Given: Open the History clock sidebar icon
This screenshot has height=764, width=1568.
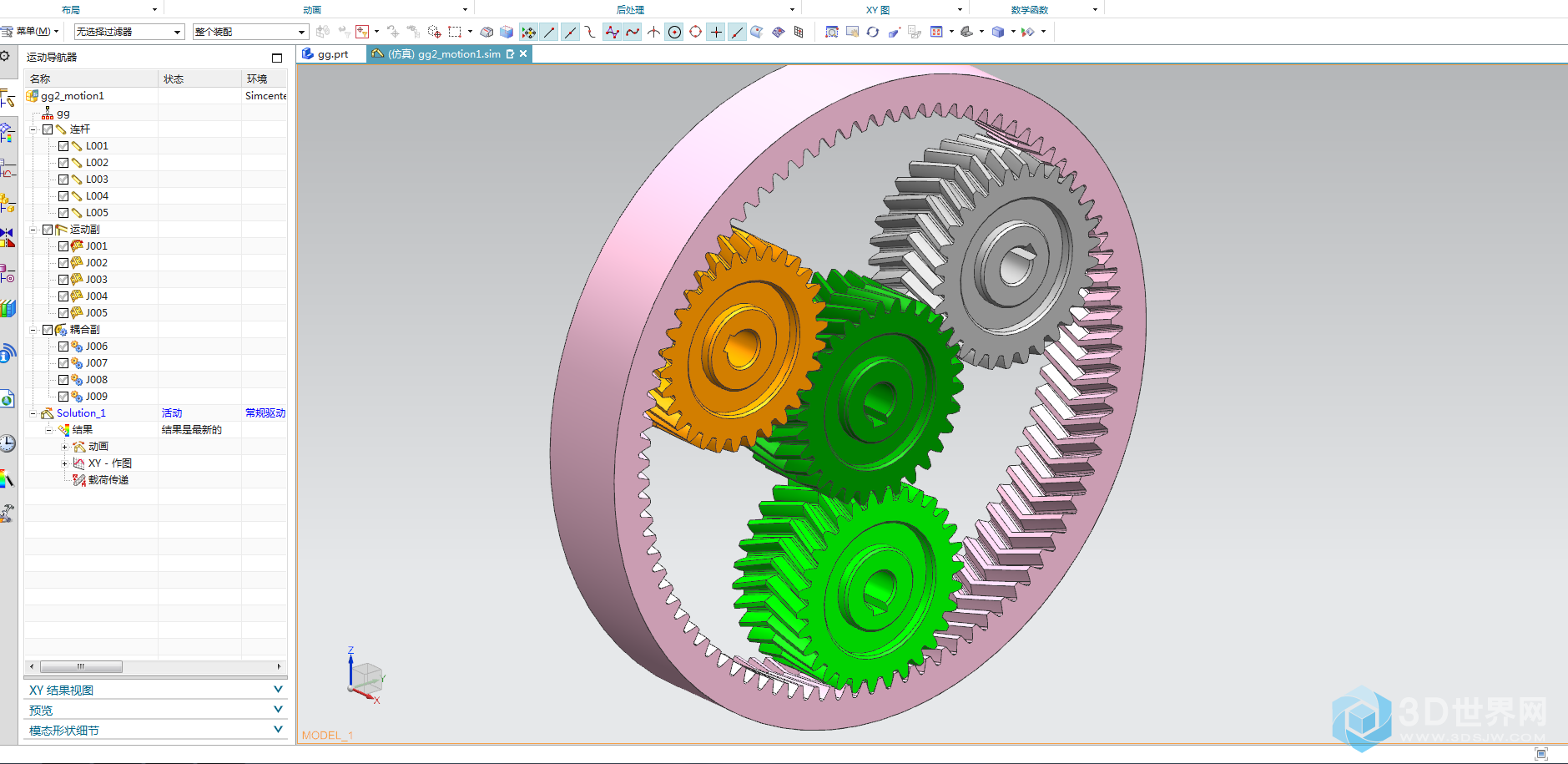Looking at the screenshot, I should tap(8, 443).
